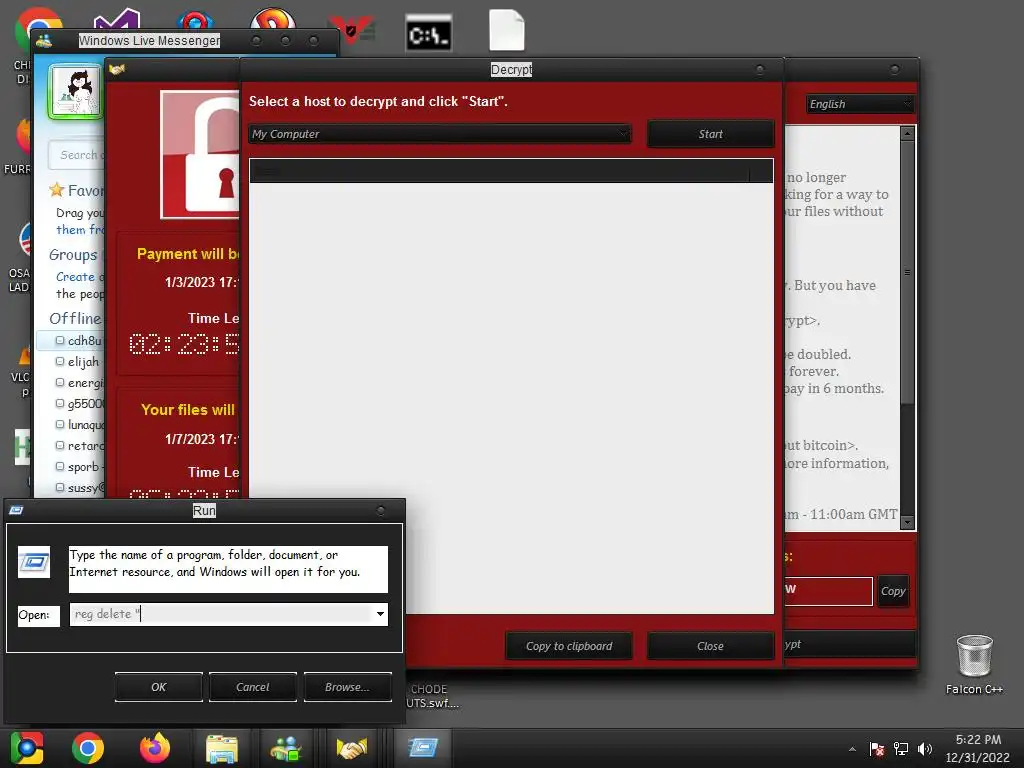Open the file explorer taskbar icon
1024x768 pixels.
pyautogui.click(x=222, y=748)
